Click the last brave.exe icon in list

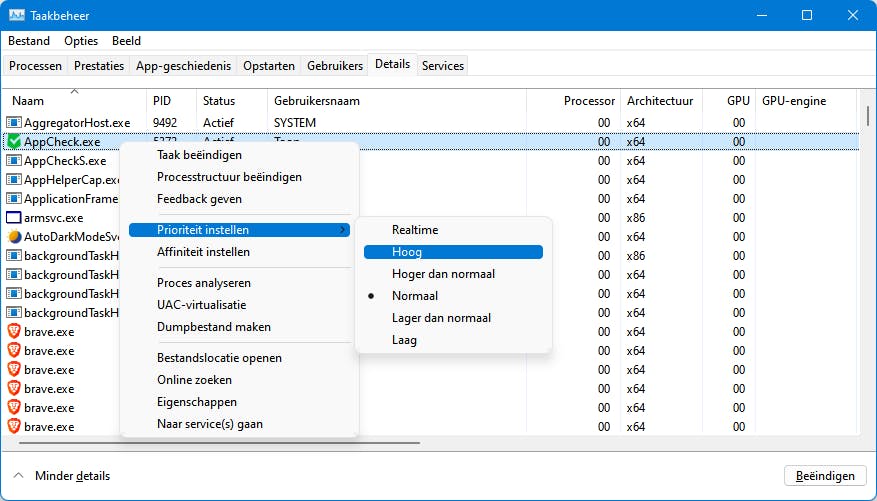point(14,427)
